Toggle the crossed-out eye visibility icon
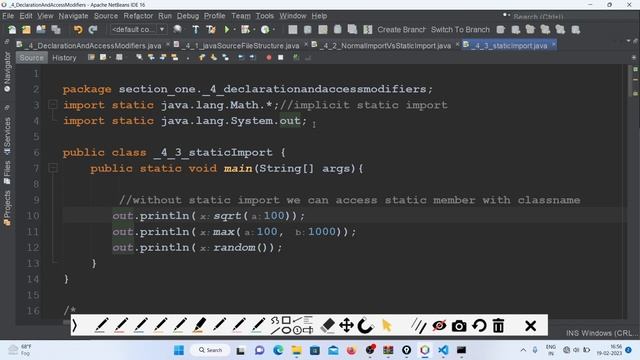 (x=439, y=325)
